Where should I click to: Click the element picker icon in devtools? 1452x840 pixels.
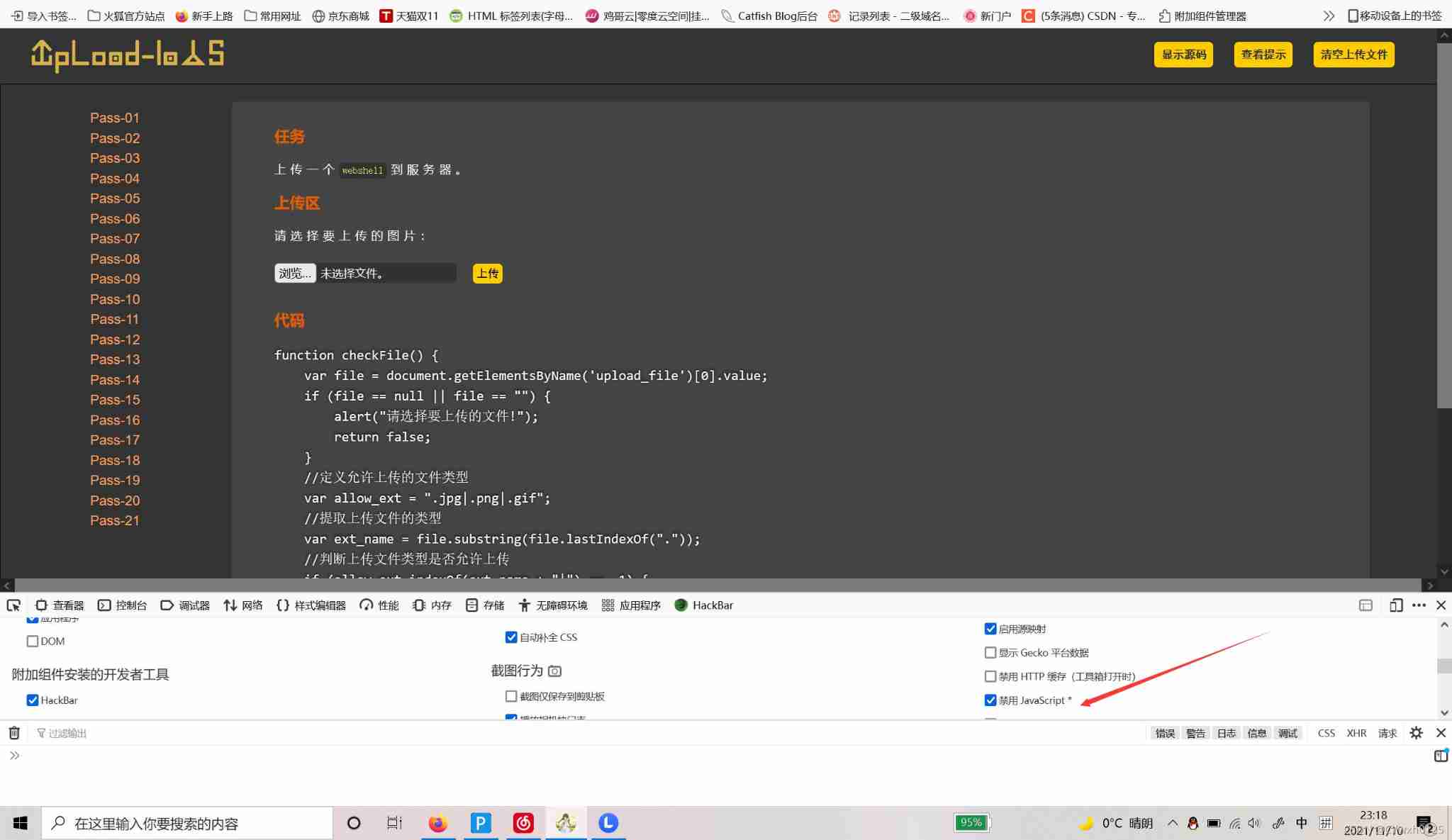click(13, 605)
